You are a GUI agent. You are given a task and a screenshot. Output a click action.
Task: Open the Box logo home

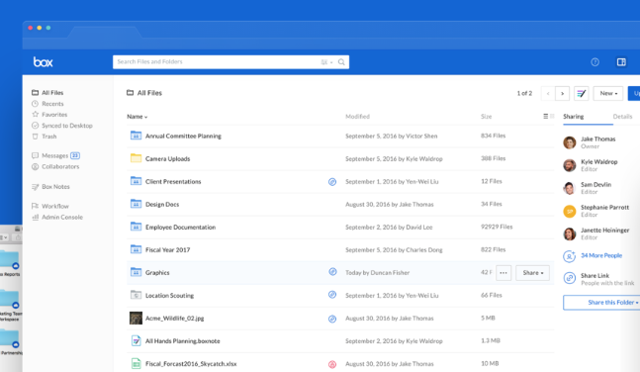(43, 62)
